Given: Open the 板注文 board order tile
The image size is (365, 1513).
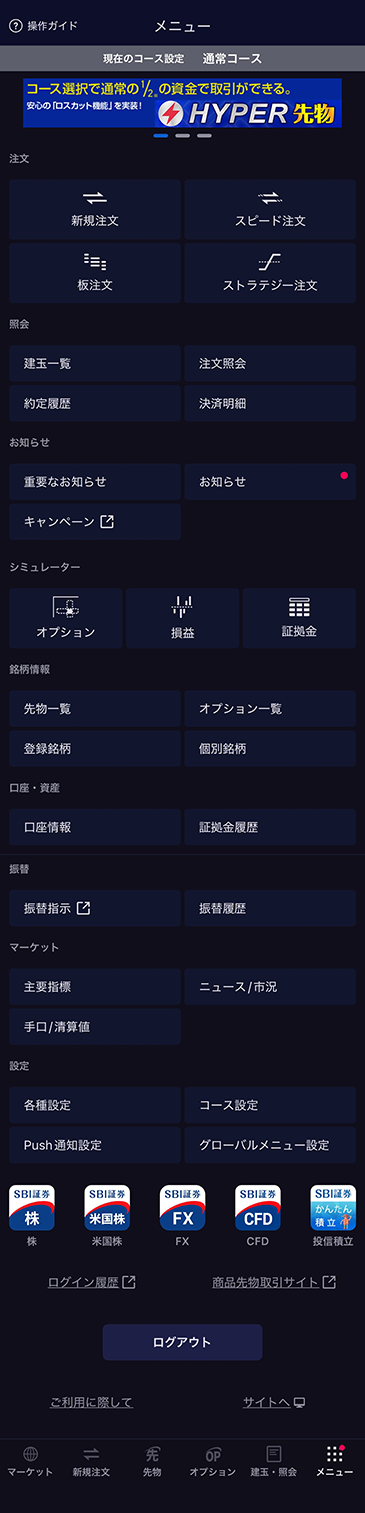Looking at the screenshot, I should (95, 273).
